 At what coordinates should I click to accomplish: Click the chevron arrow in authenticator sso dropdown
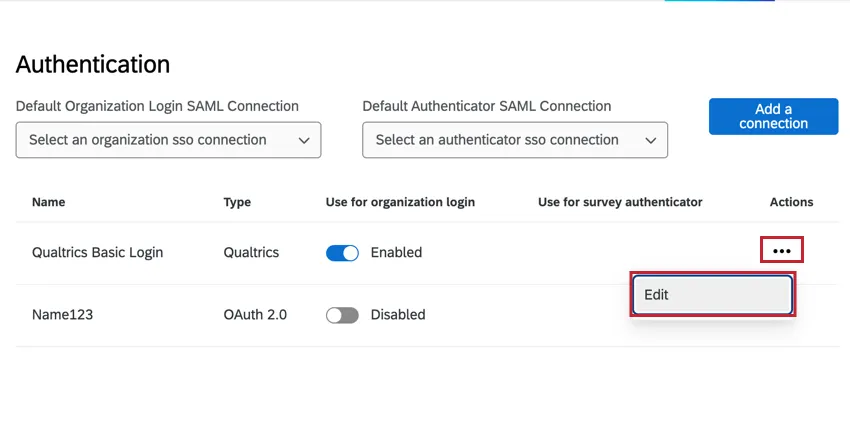pos(651,141)
